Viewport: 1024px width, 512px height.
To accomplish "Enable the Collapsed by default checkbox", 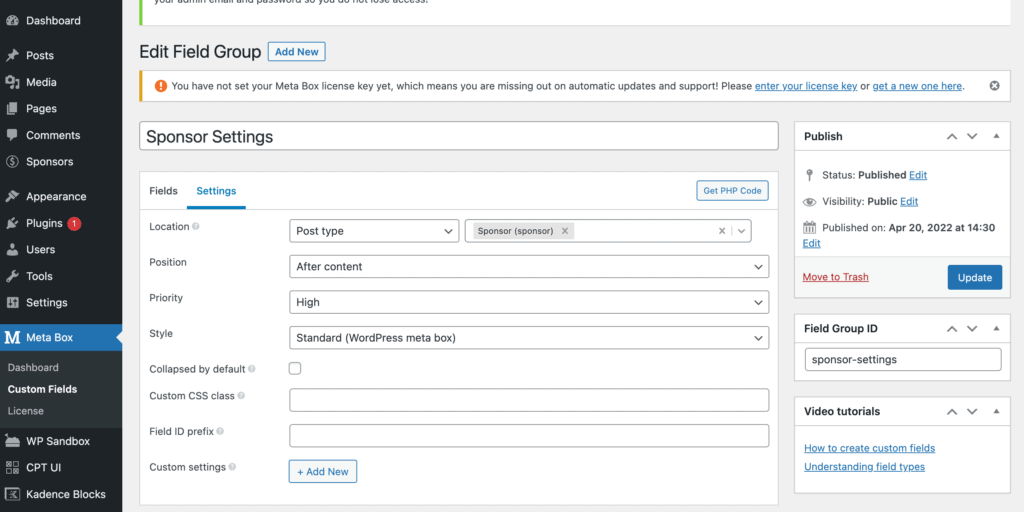I will [x=295, y=369].
